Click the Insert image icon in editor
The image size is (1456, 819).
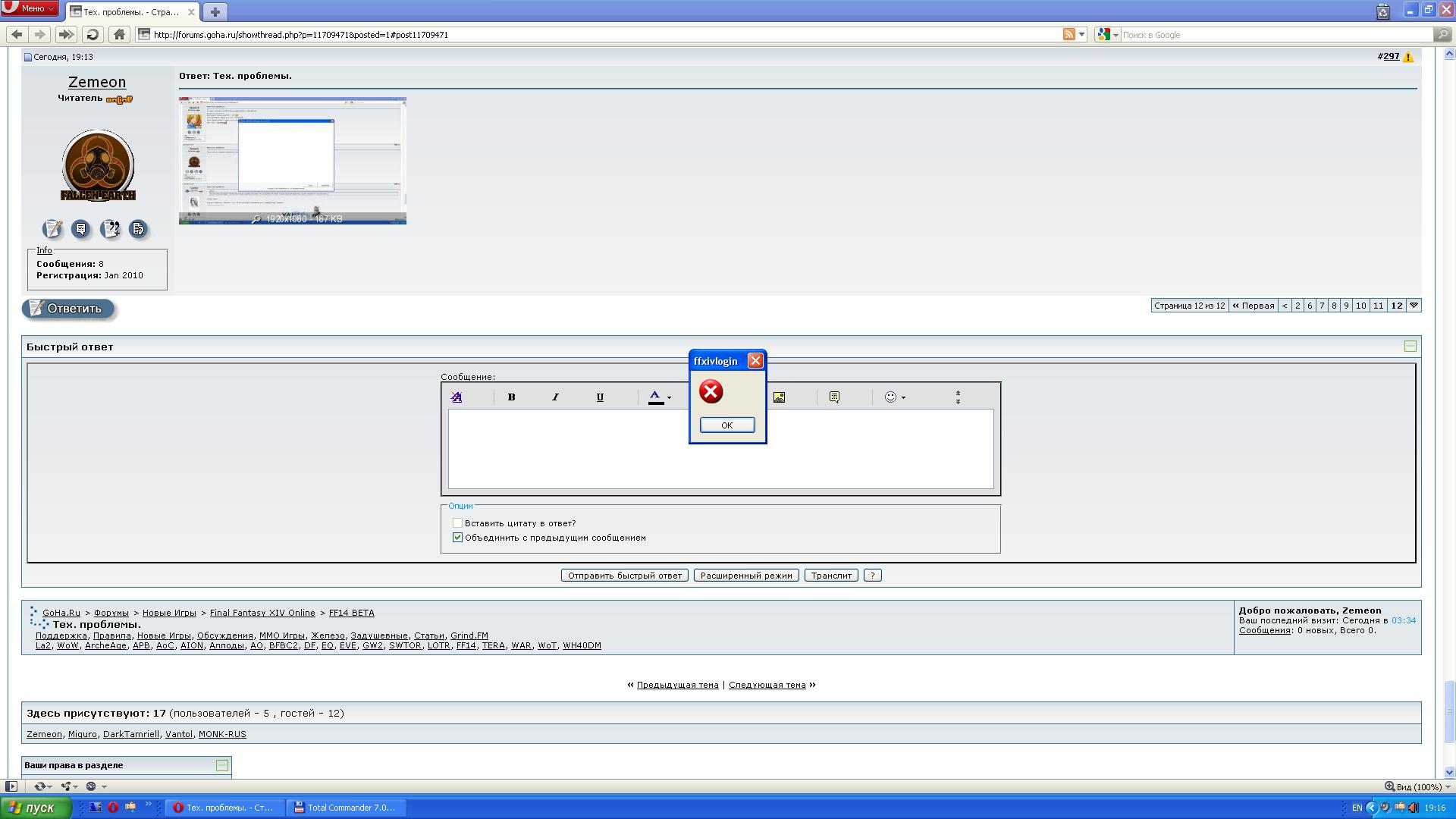779,397
